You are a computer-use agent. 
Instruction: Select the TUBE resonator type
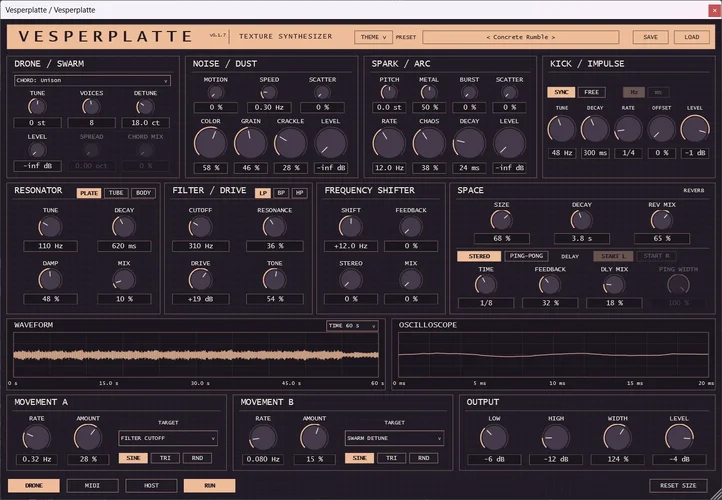click(116, 193)
